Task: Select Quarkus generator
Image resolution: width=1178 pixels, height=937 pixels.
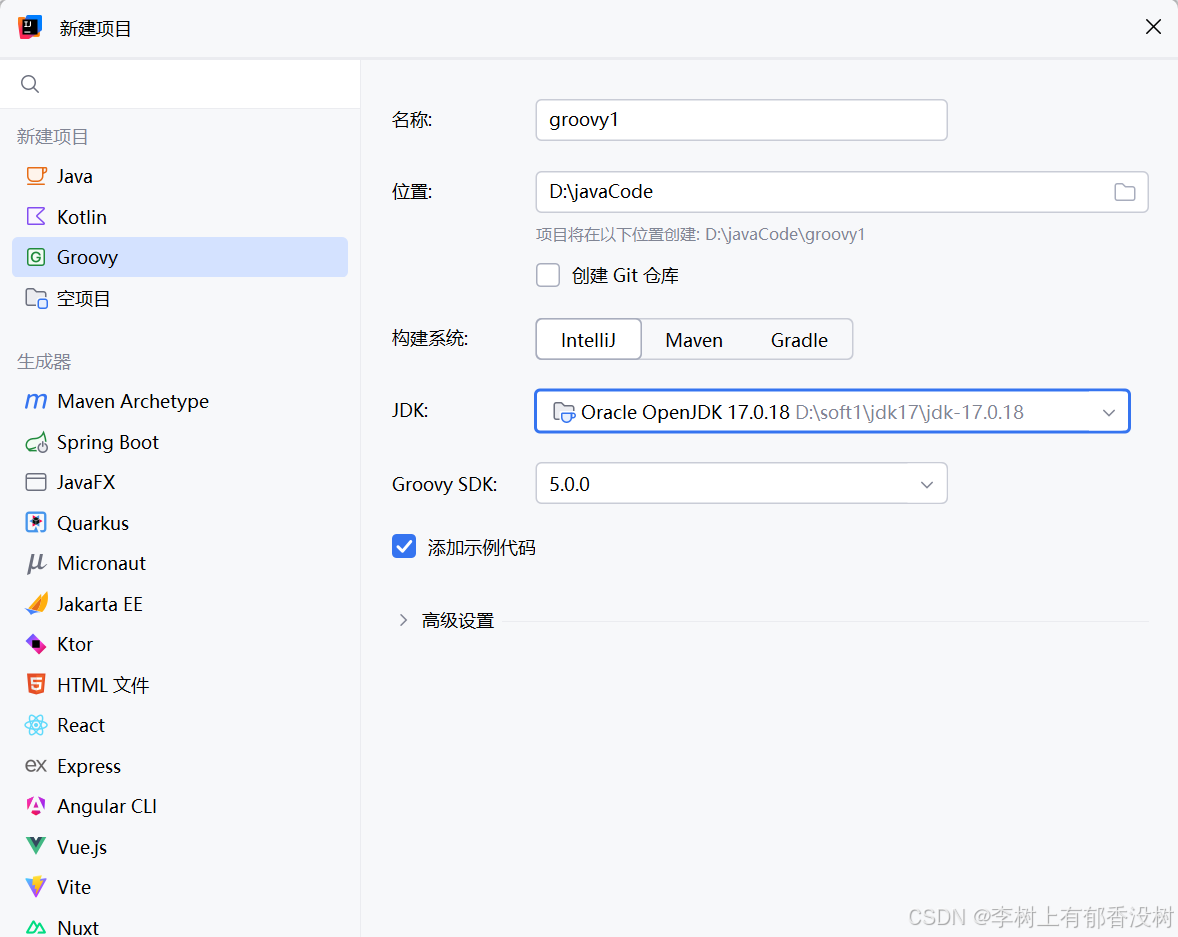Action: [x=180, y=523]
